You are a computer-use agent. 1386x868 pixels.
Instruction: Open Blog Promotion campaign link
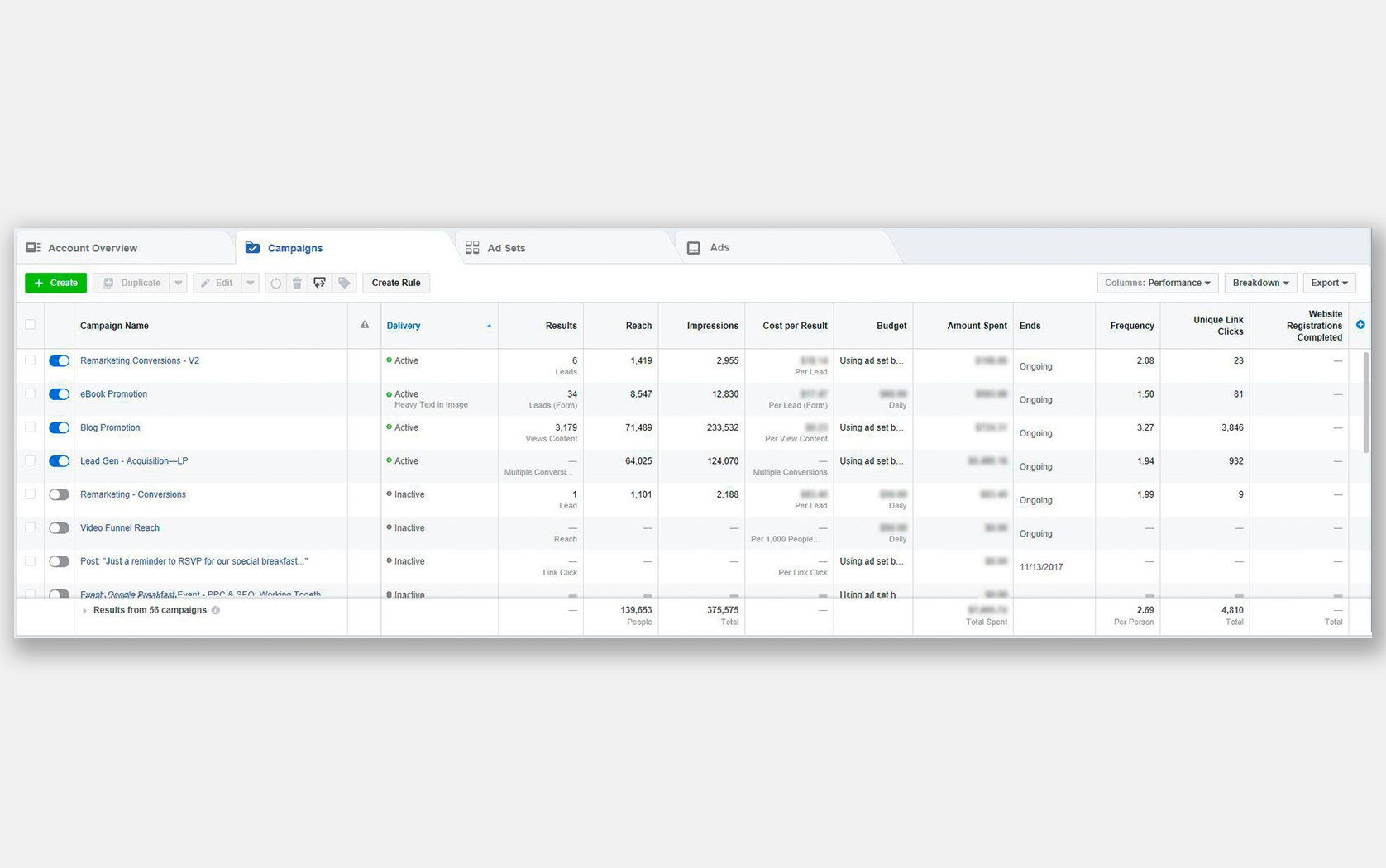[110, 427]
